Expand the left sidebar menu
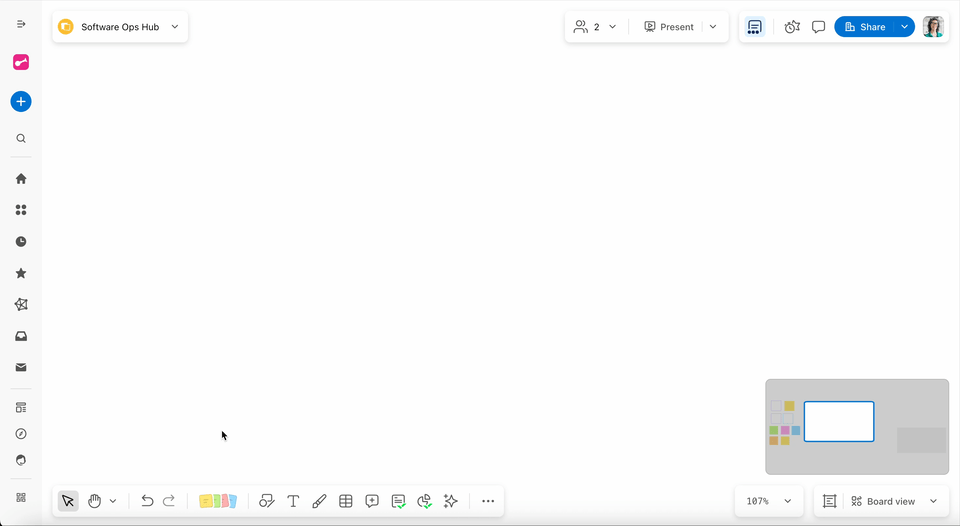 [21, 24]
